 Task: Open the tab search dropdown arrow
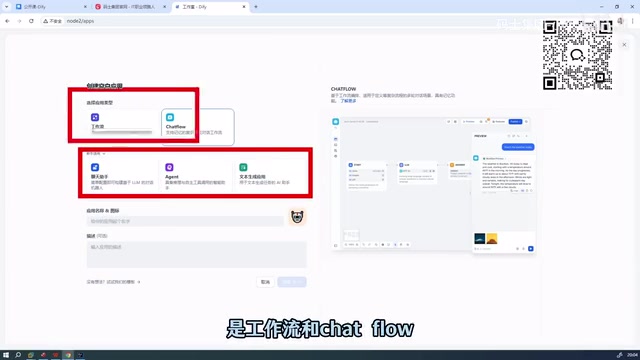coord(6,7)
